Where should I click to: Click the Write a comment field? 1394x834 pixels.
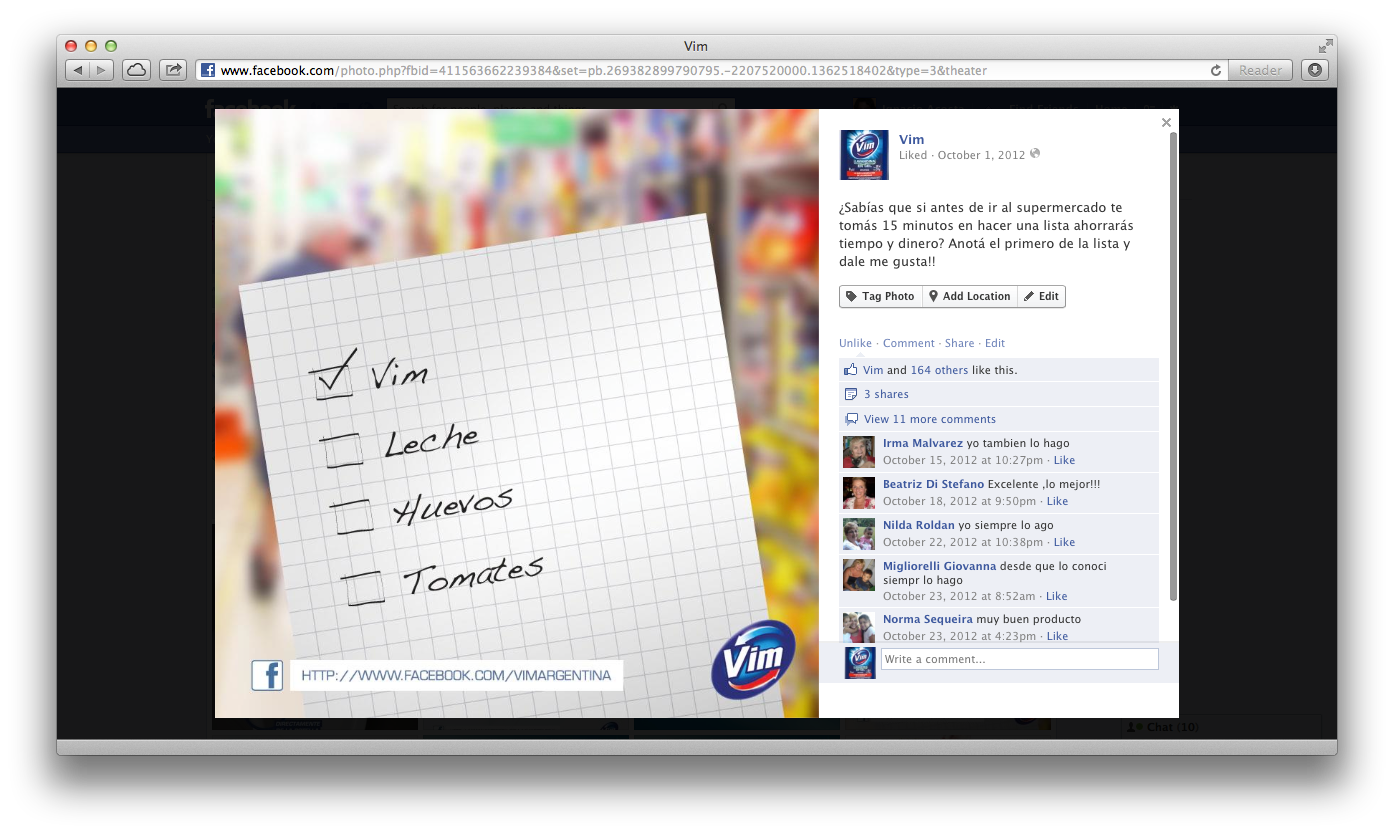(x=1019, y=659)
